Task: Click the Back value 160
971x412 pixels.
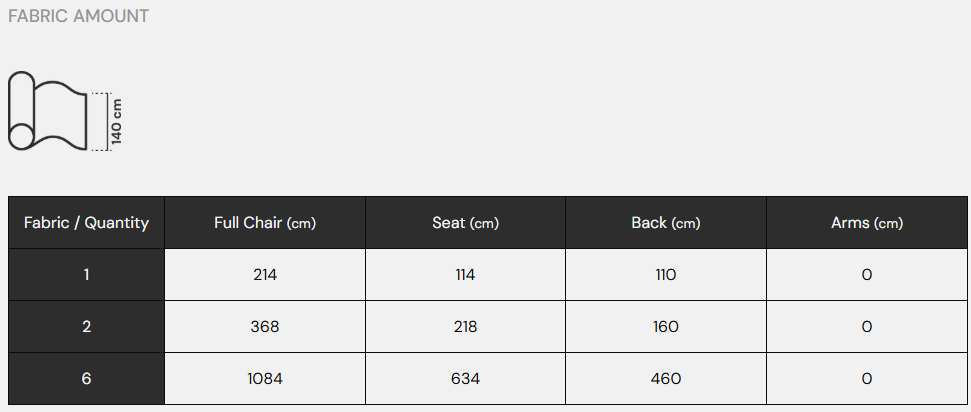Action: click(665, 327)
